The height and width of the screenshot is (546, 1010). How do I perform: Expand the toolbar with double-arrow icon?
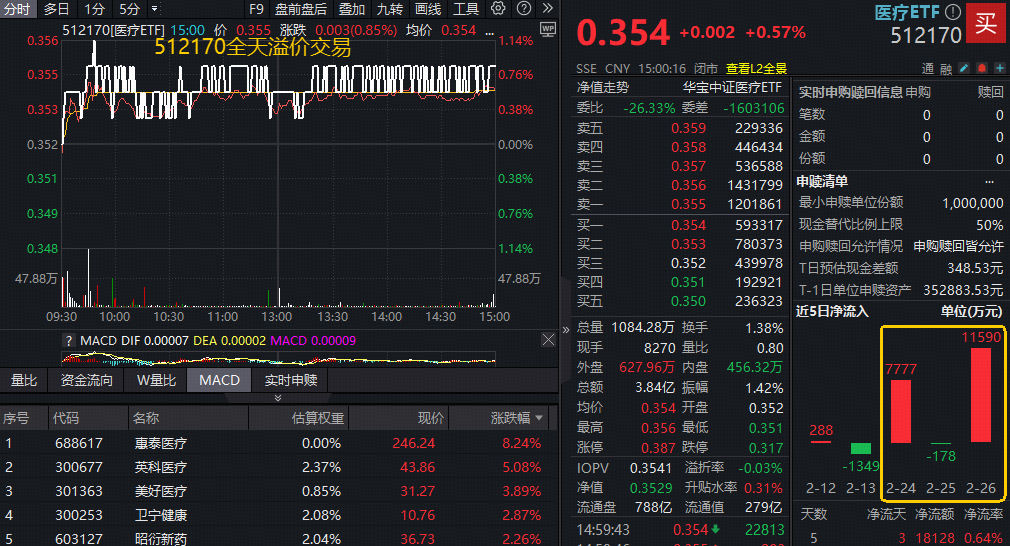click(546, 9)
